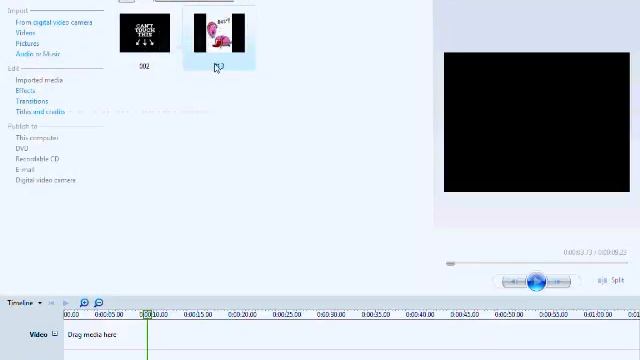Click the green playhead on timeline ruler
The width and height of the screenshot is (640, 360).
(147, 314)
